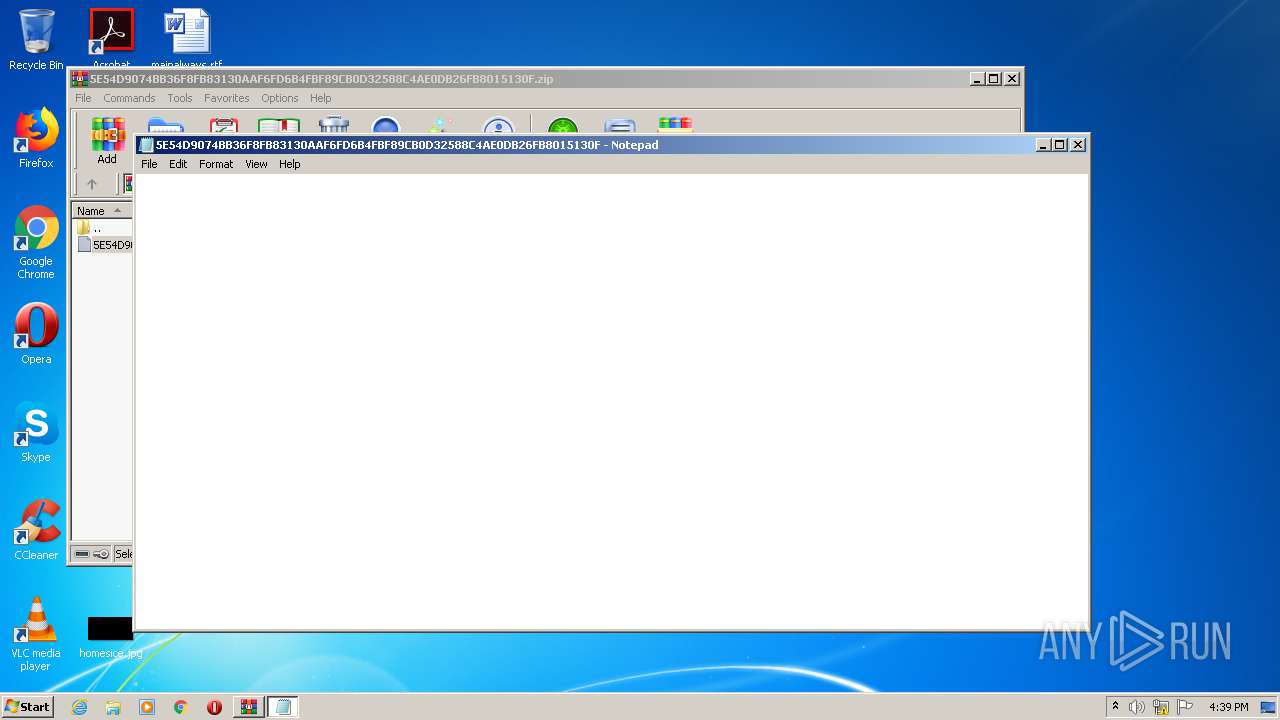
Task: Switch to WinRAR via its taskbar button
Action: click(249, 707)
